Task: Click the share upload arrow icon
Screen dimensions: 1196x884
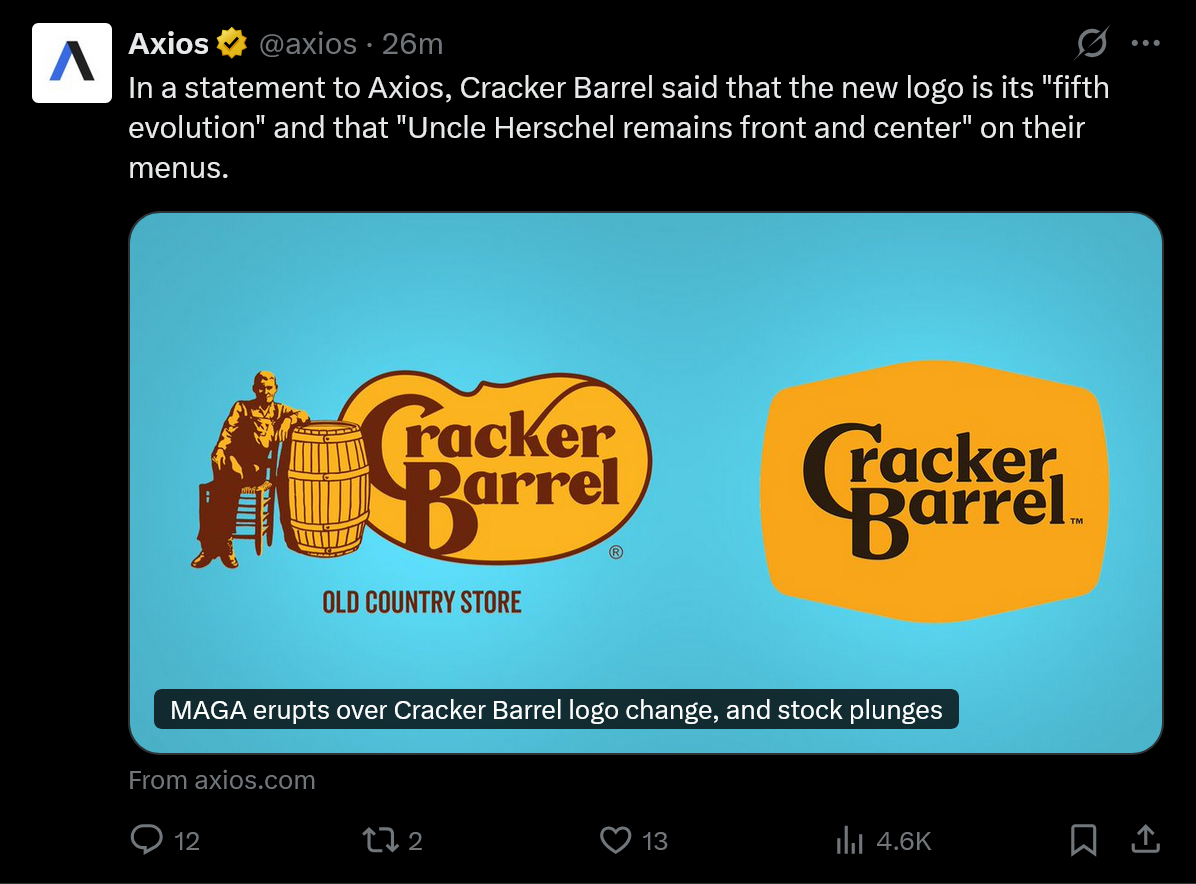Action: click(1145, 839)
